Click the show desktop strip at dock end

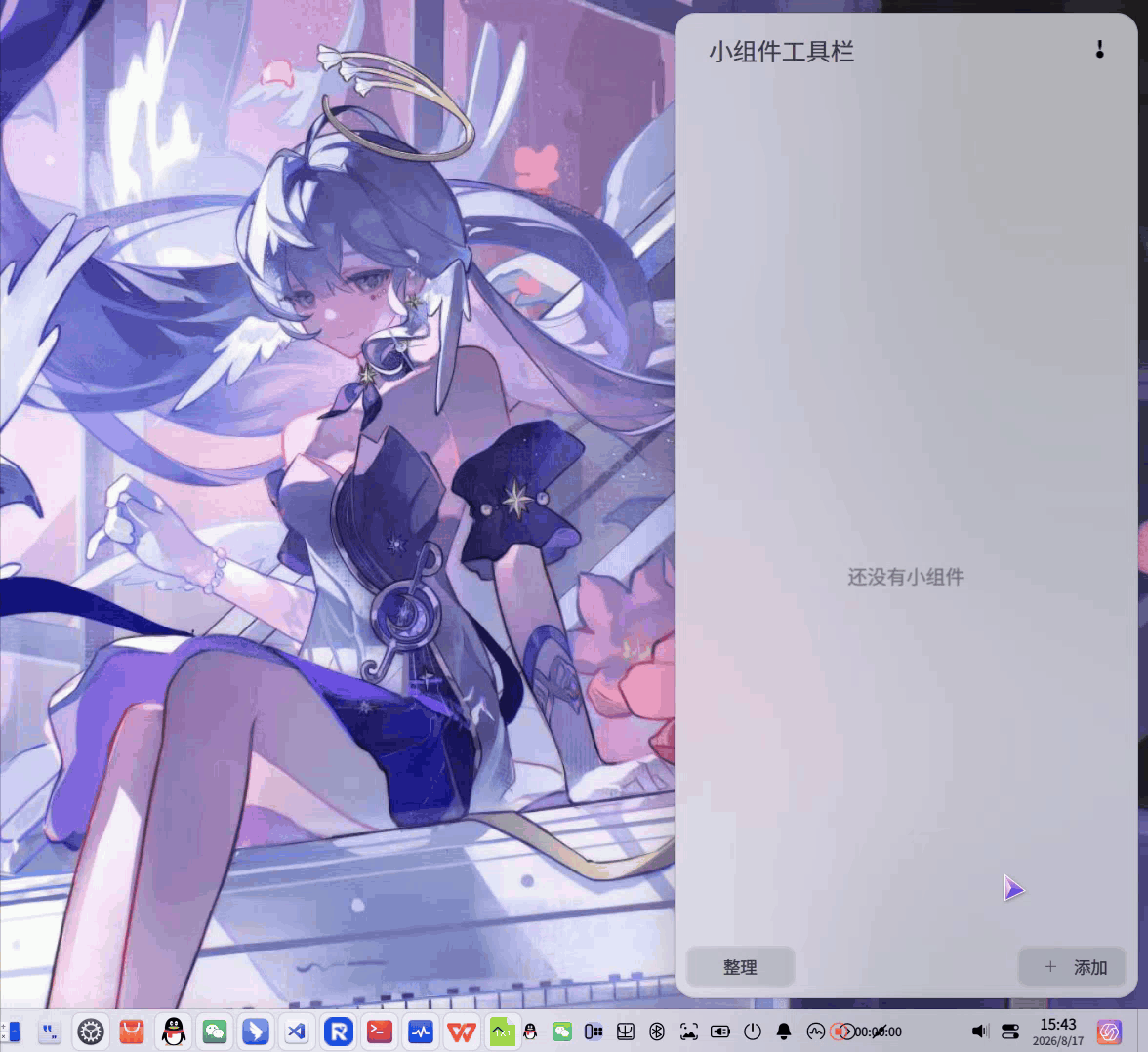click(1142, 1032)
